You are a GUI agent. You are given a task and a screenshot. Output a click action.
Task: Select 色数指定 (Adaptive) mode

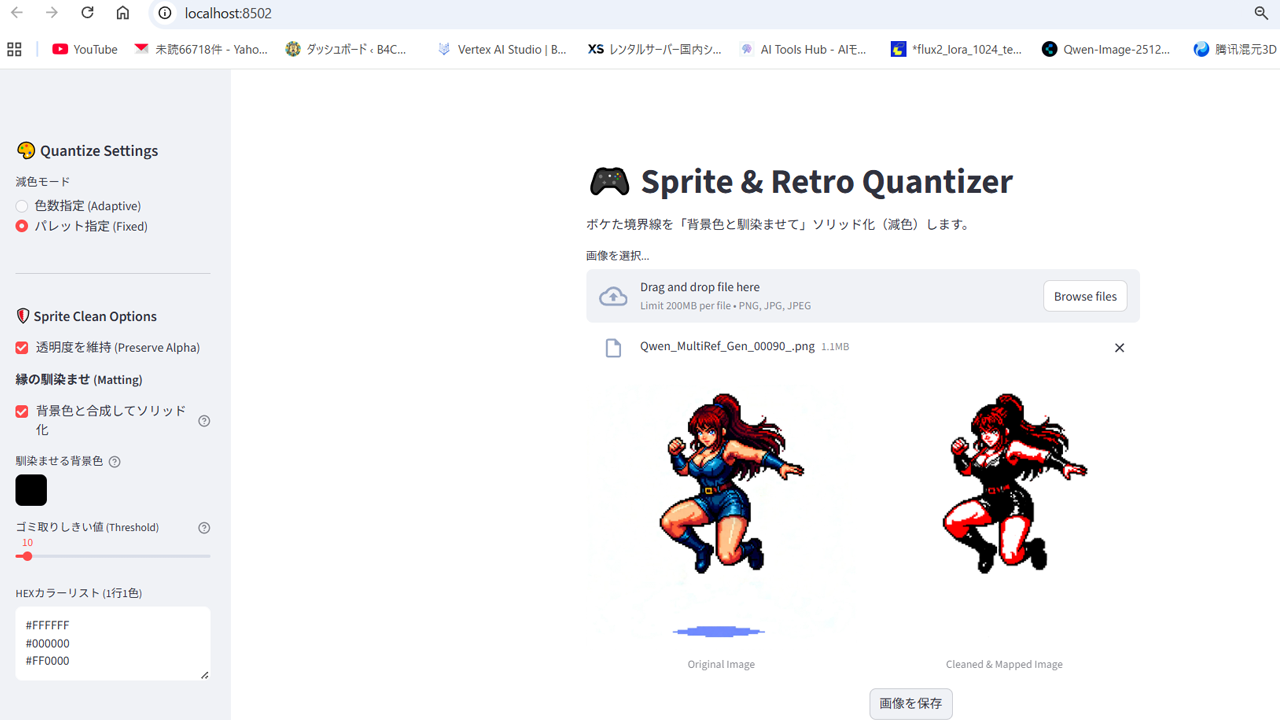point(22,206)
